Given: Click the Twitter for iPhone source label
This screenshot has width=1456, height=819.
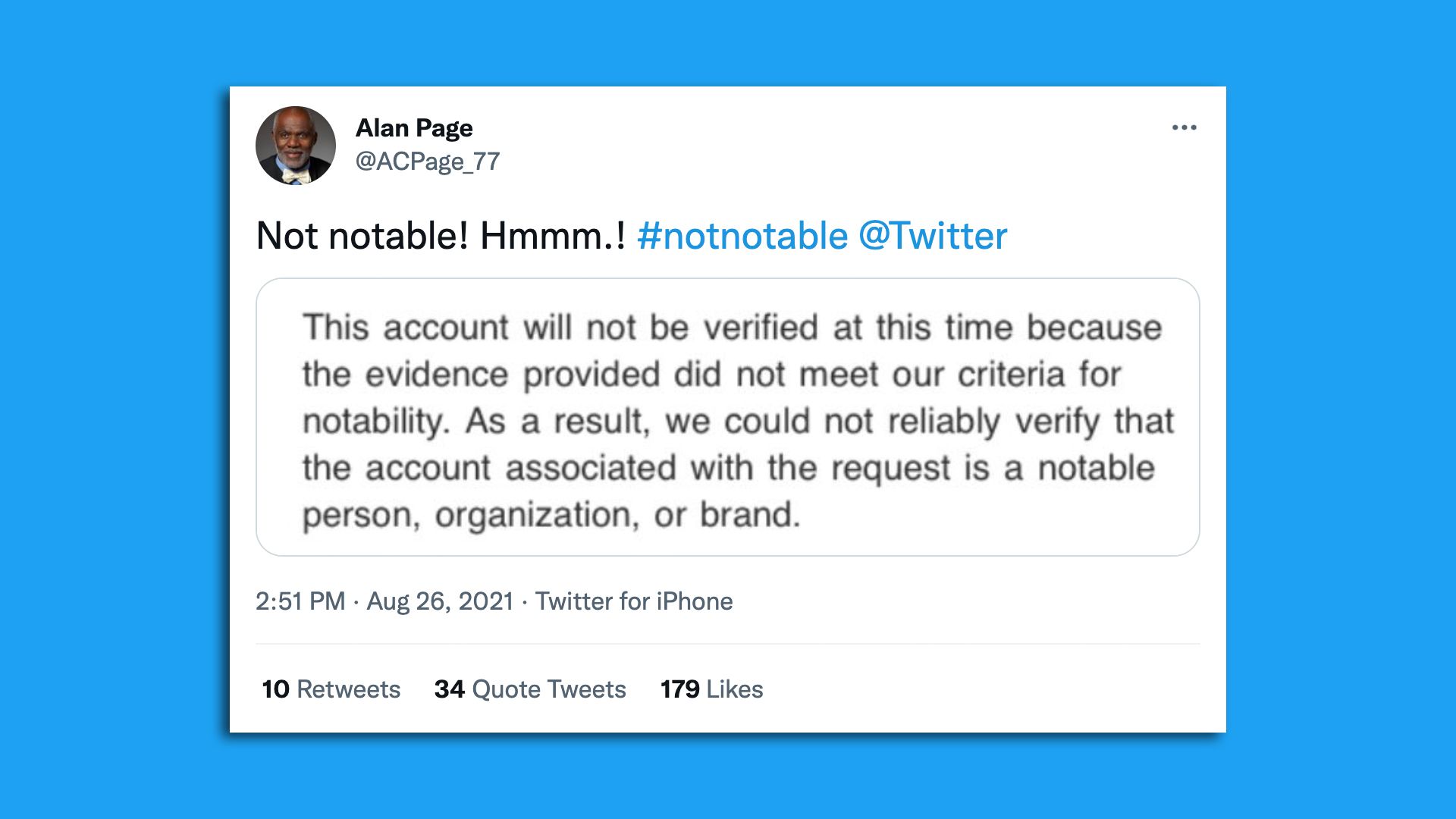Looking at the screenshot, I should pyautogui.click(x=634, y=601).
